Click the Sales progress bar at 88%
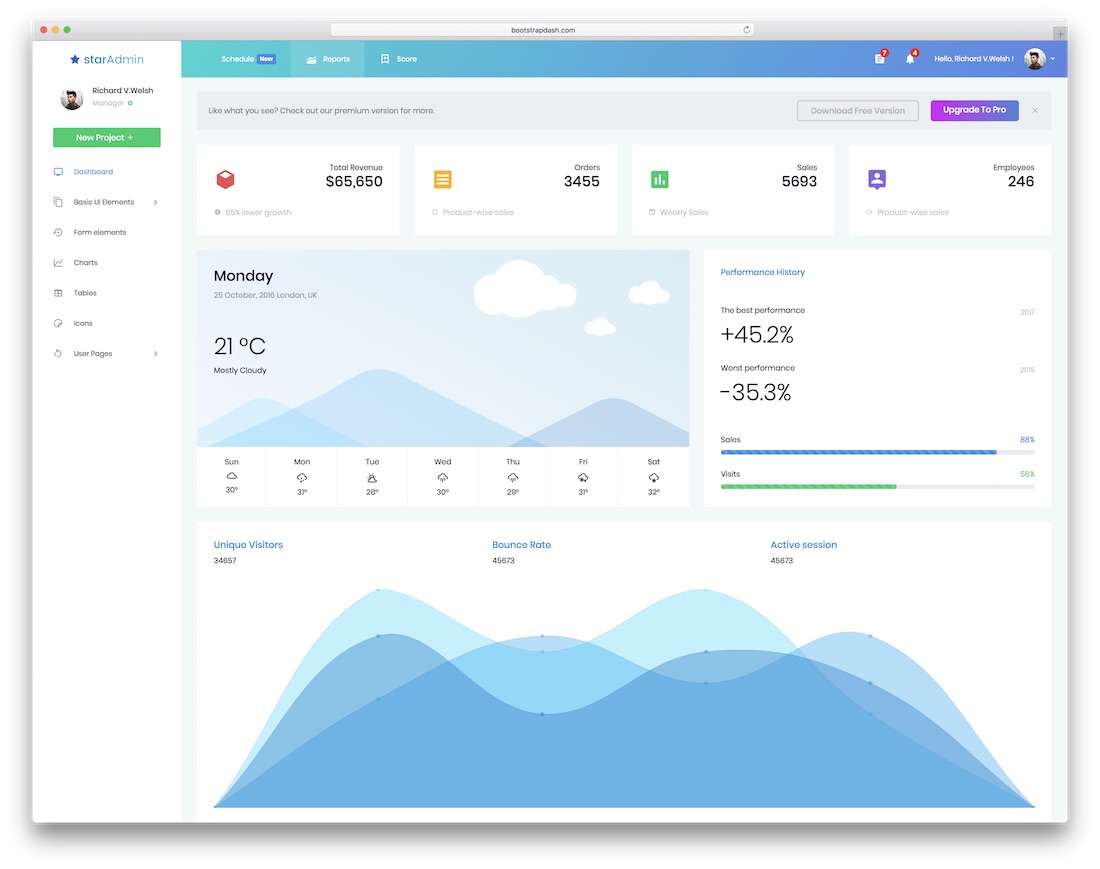 (x=877, y=452)
